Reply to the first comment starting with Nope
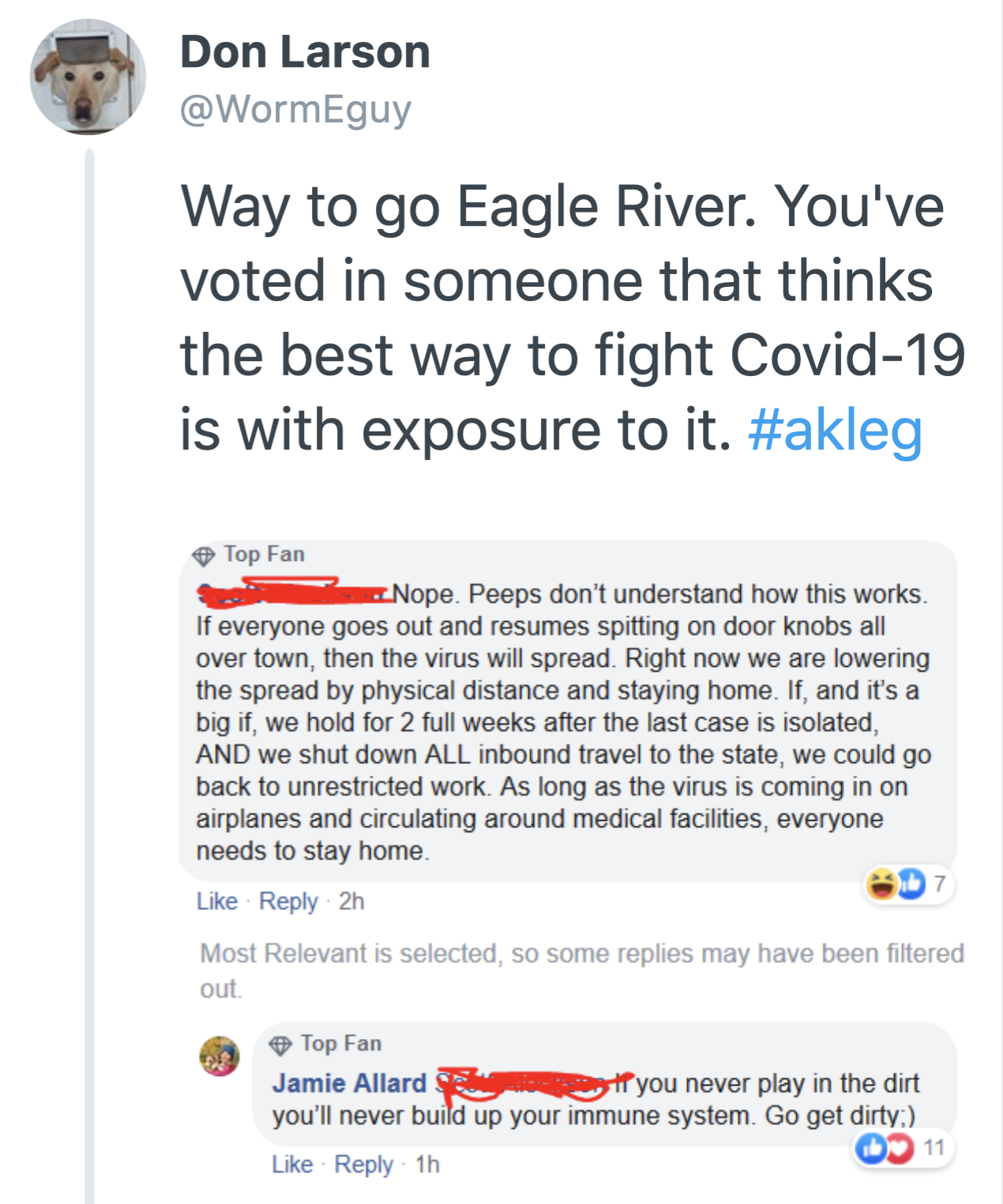Screen dimensions: 1003x1204 pos(288,901)
